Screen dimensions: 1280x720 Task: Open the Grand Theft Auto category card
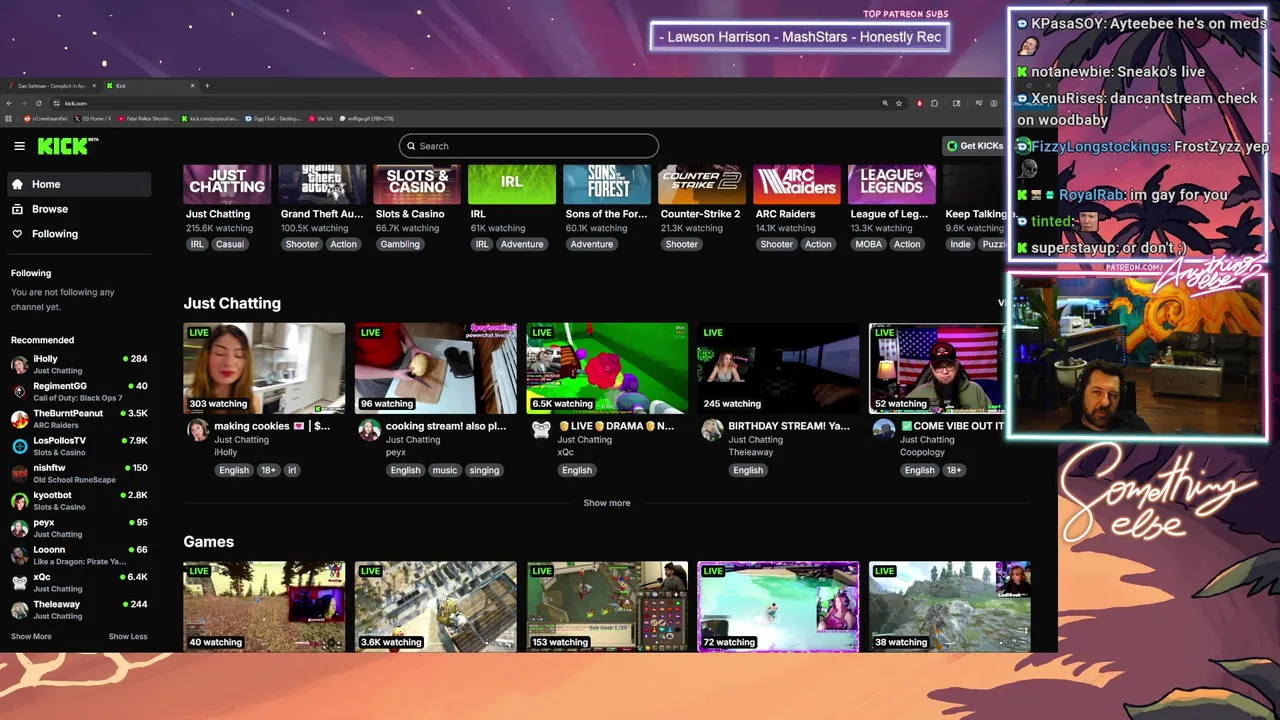click(322, 206)
